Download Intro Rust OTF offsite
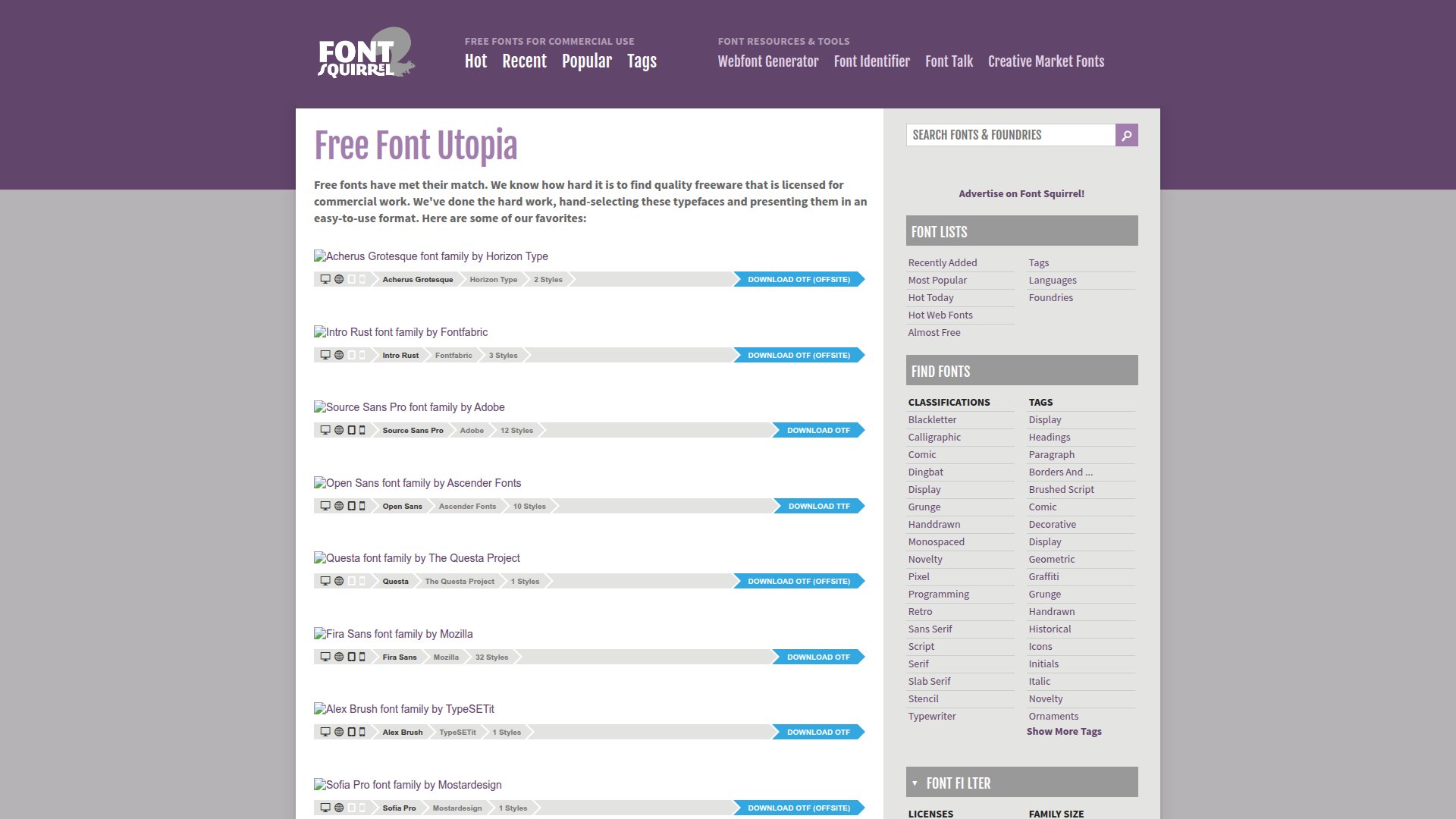This screenshot has height=819, width=1456. pyautogui.click(x=799, y=355)
